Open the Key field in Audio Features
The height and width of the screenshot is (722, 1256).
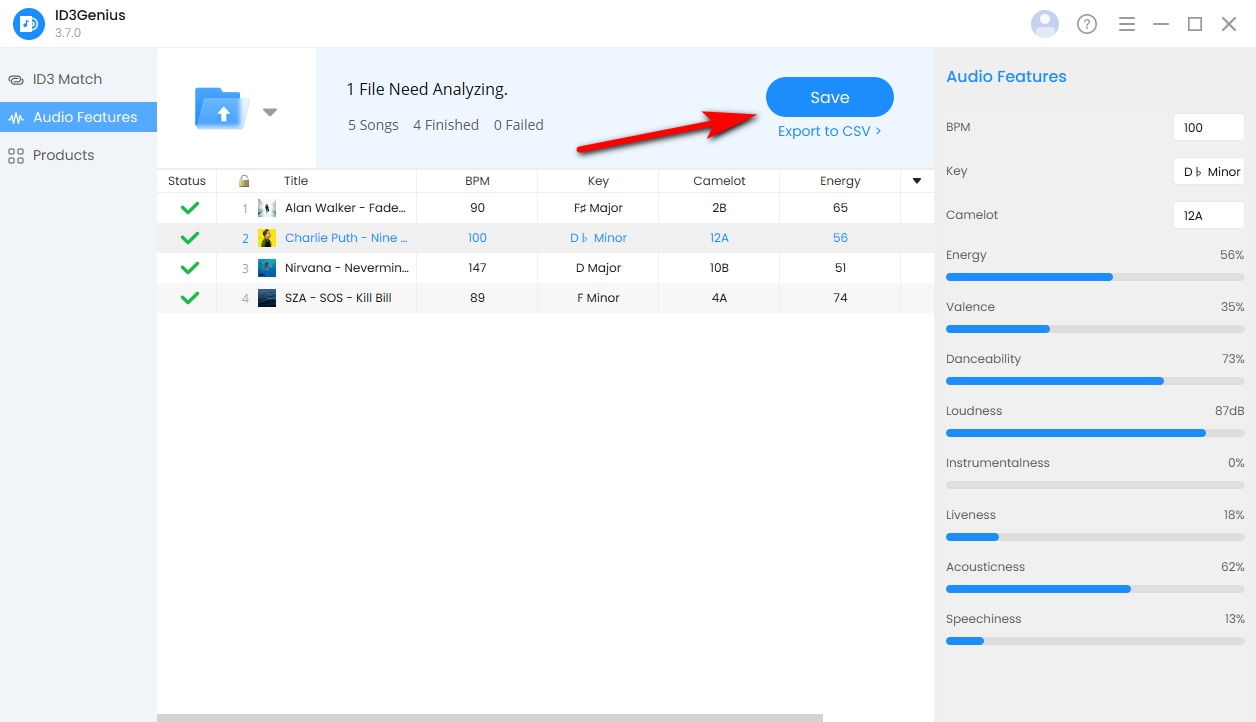(1208, 171)
